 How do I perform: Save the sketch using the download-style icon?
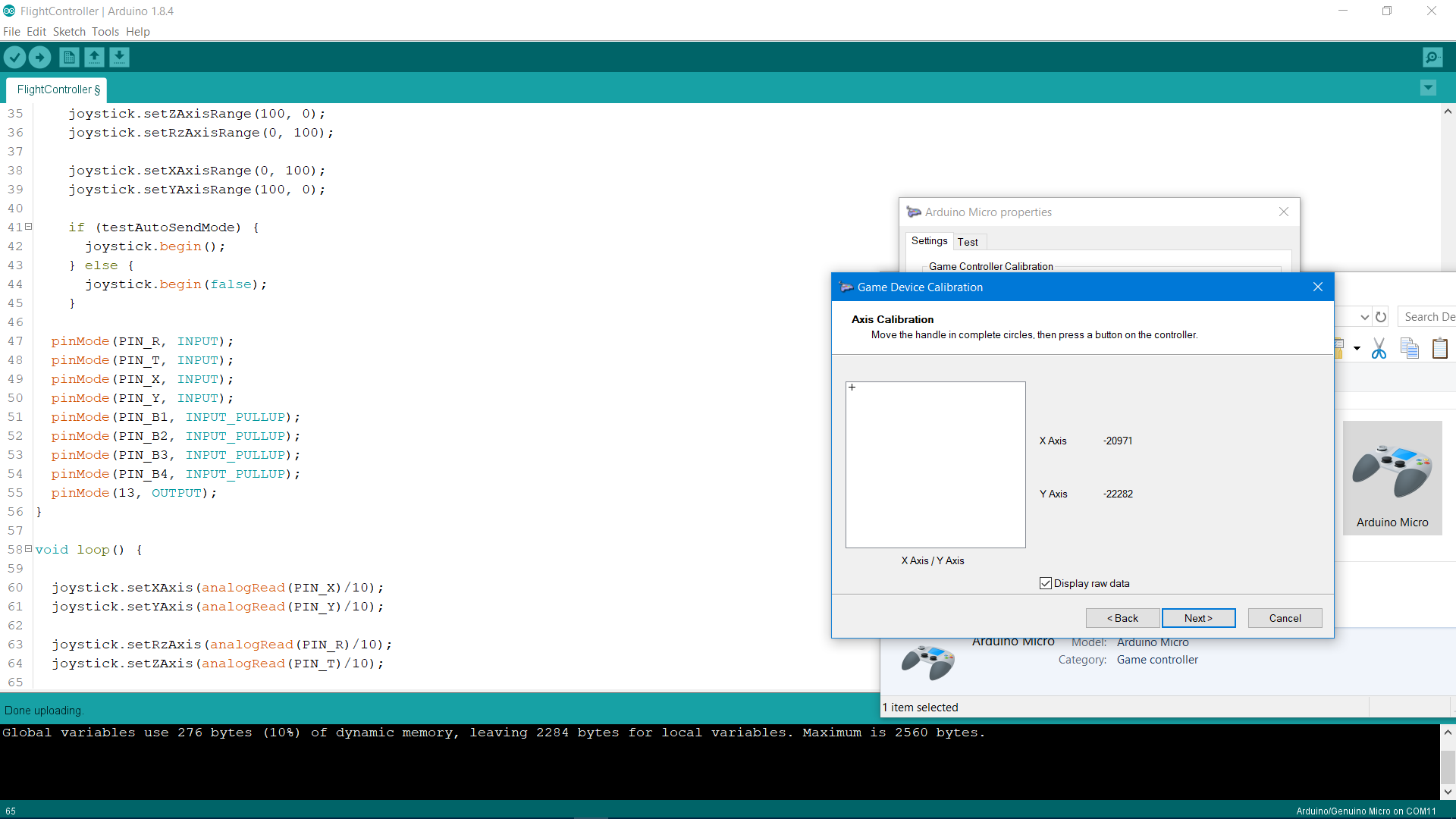(x=119, y=57)
